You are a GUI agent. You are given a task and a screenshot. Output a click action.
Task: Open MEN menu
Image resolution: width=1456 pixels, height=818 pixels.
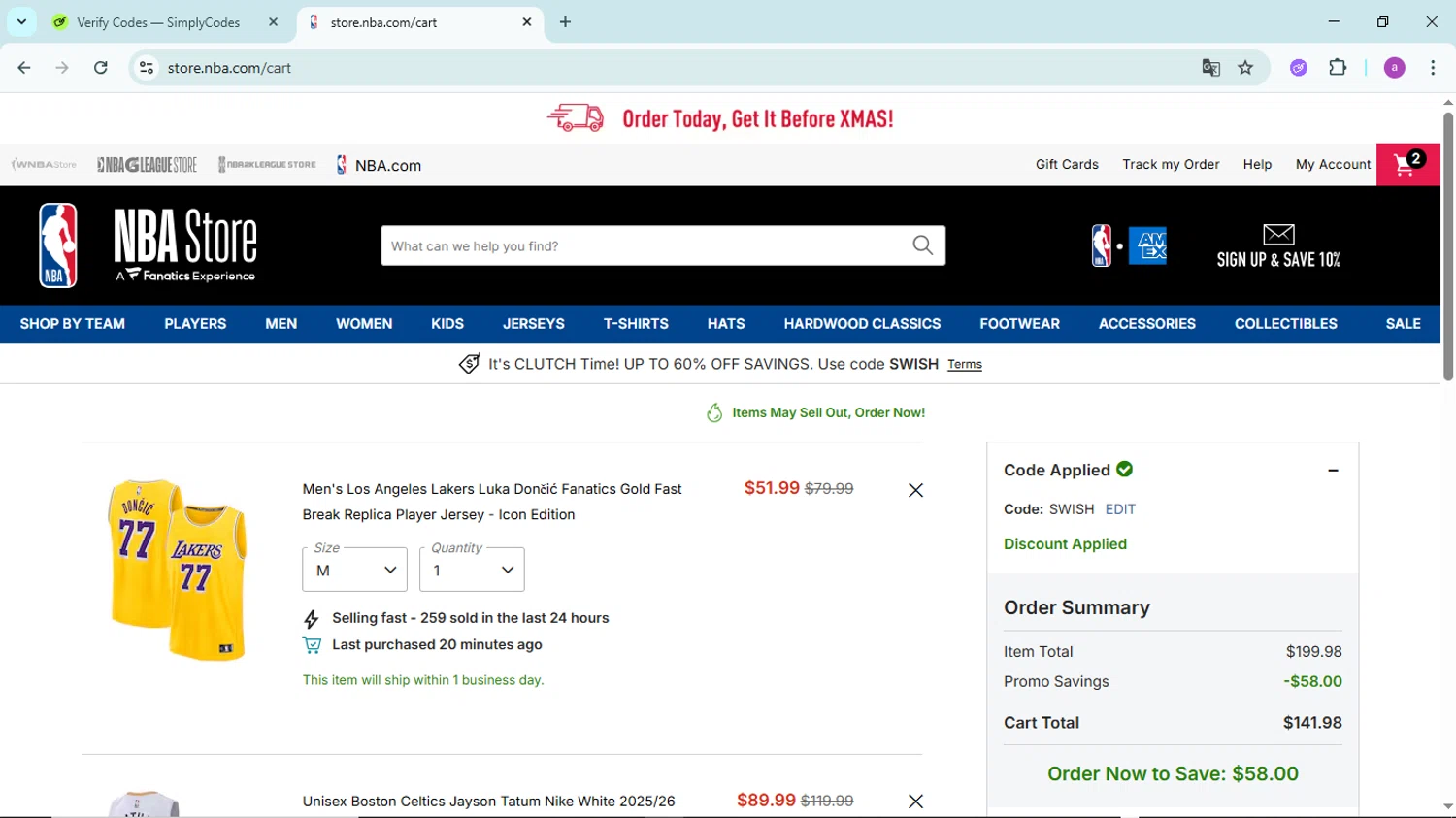(x=281, y=324)
